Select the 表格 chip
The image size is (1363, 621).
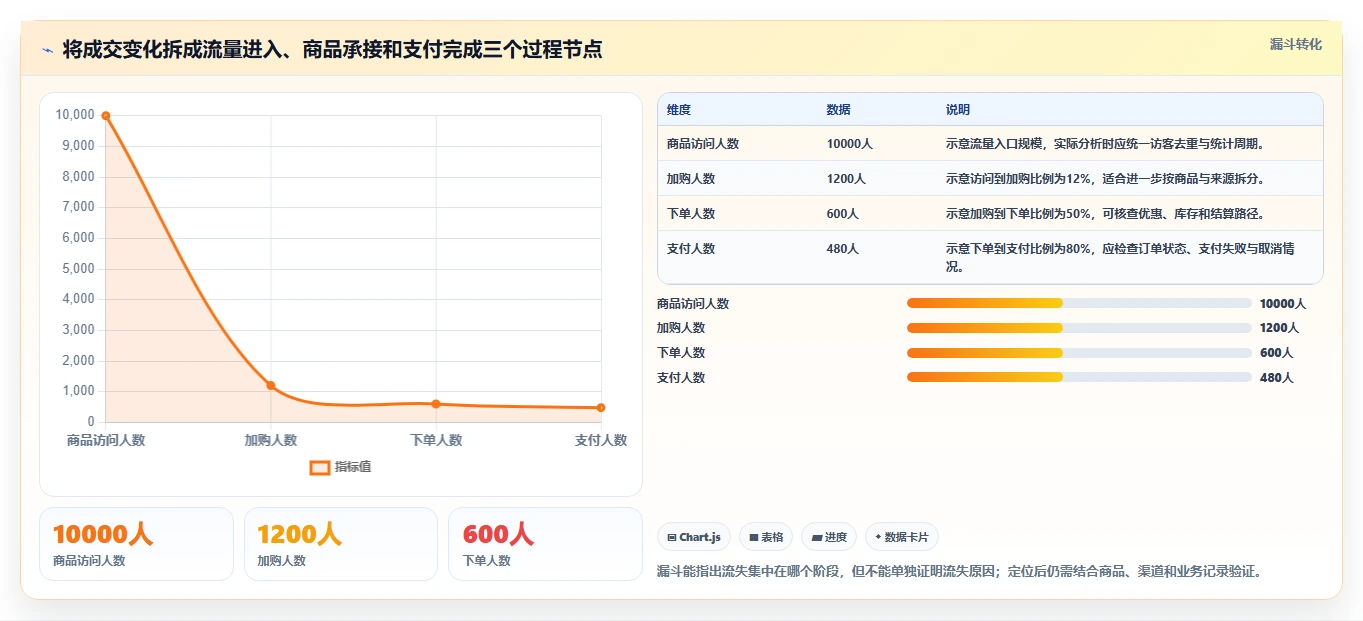tap(766, 537)
